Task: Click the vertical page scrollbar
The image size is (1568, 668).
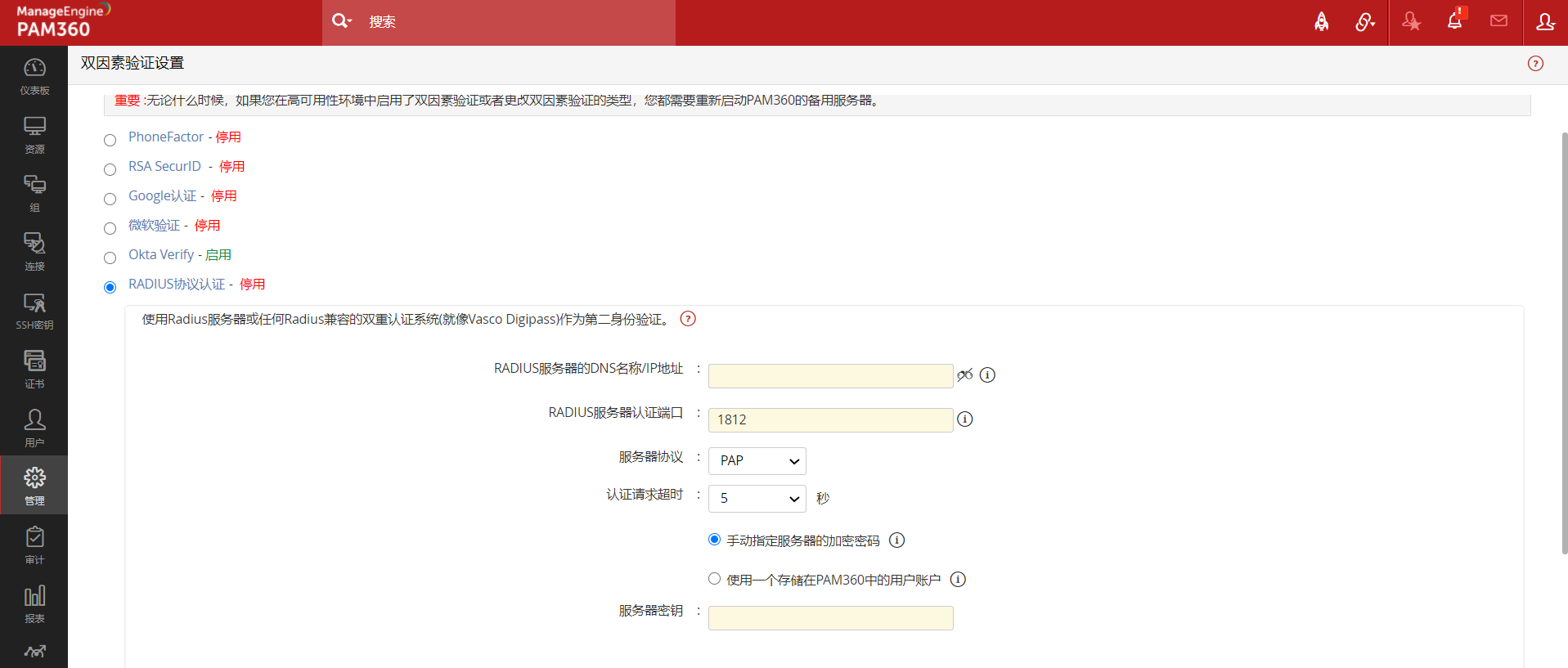Action: click(1564, 343)
